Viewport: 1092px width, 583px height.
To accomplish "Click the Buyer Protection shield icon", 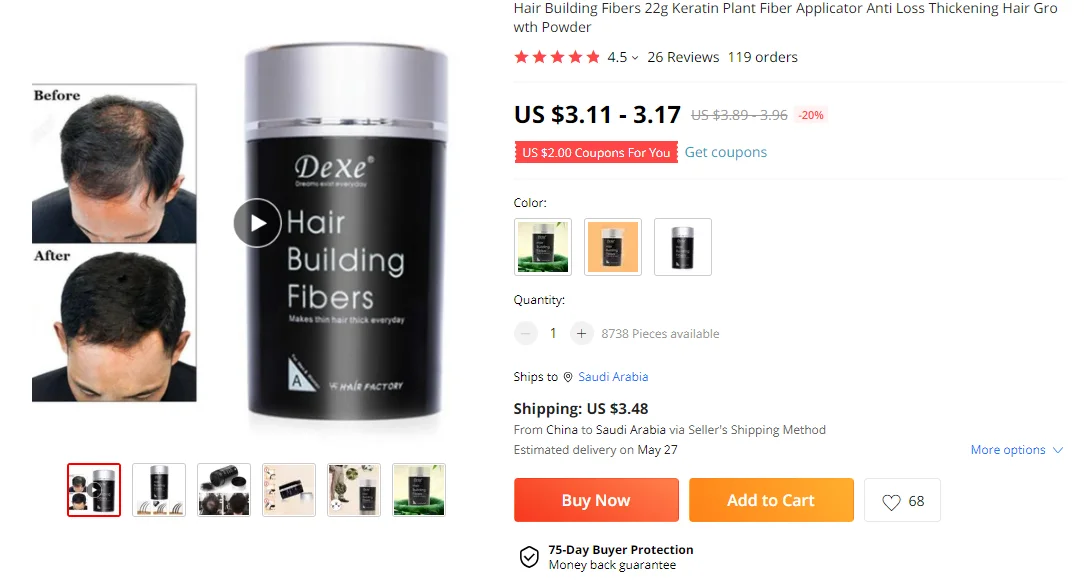I will tap(529, 557).
